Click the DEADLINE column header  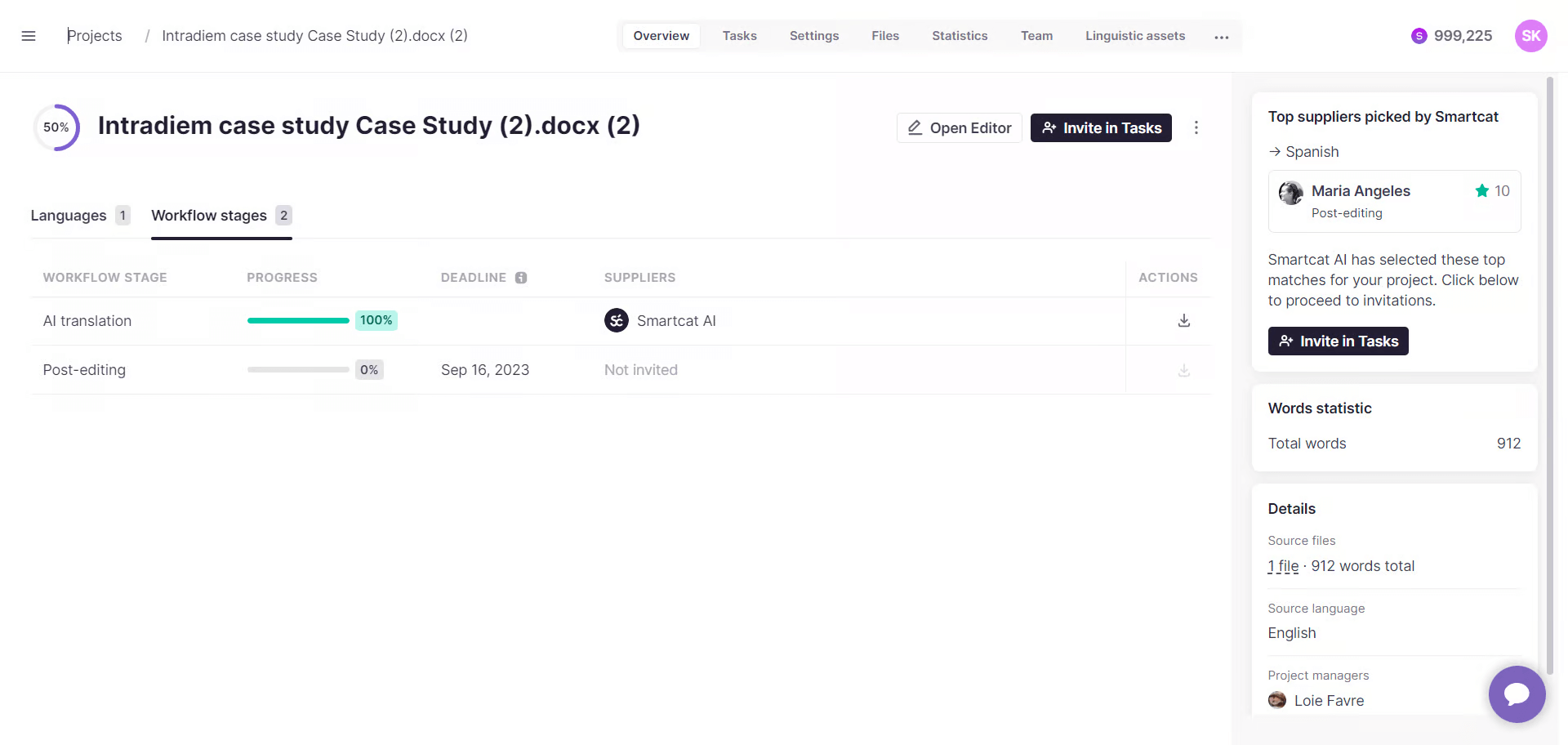pos(474,278)
